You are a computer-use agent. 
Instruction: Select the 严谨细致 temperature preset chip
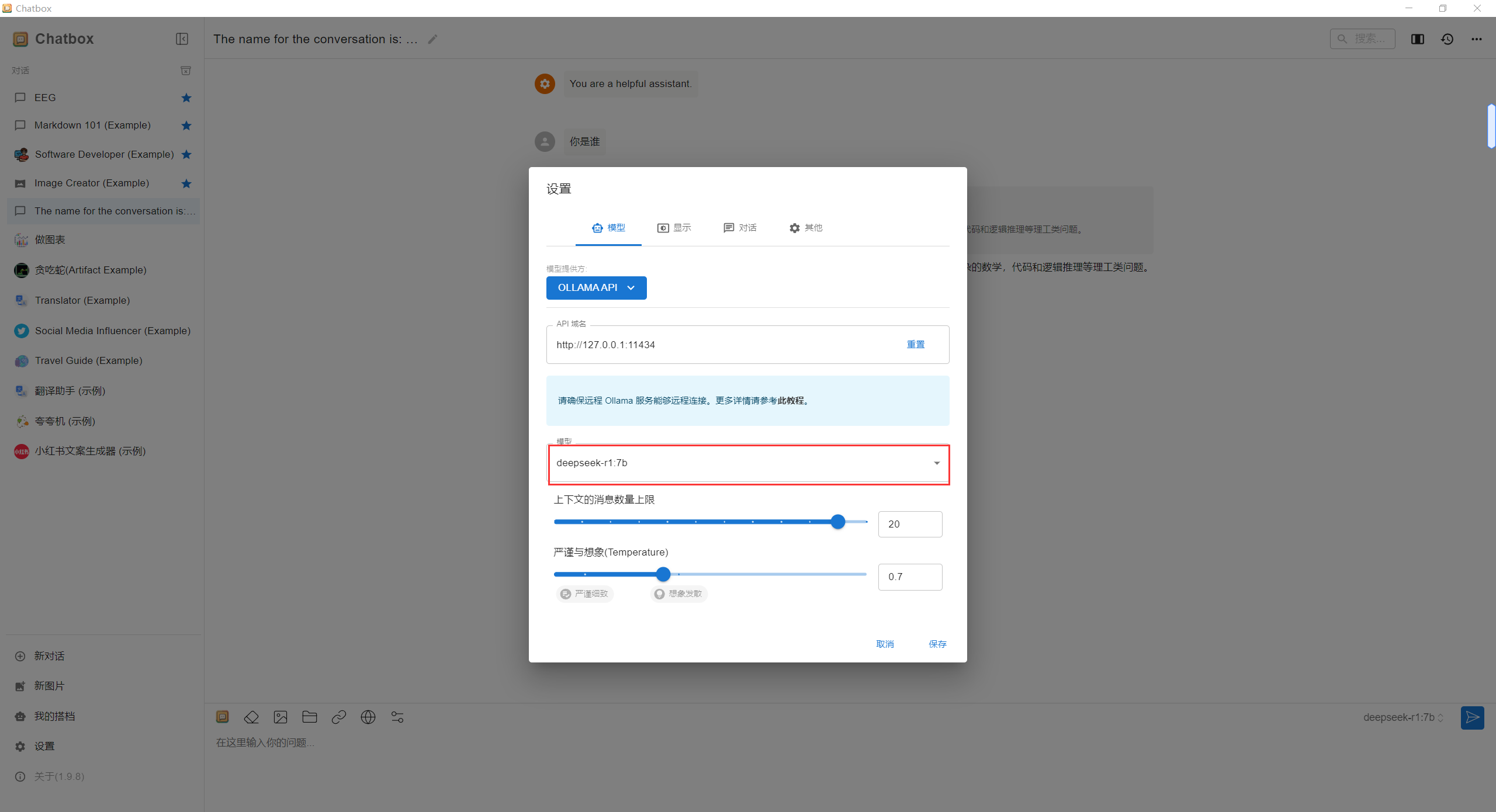[x=585, y=594]
